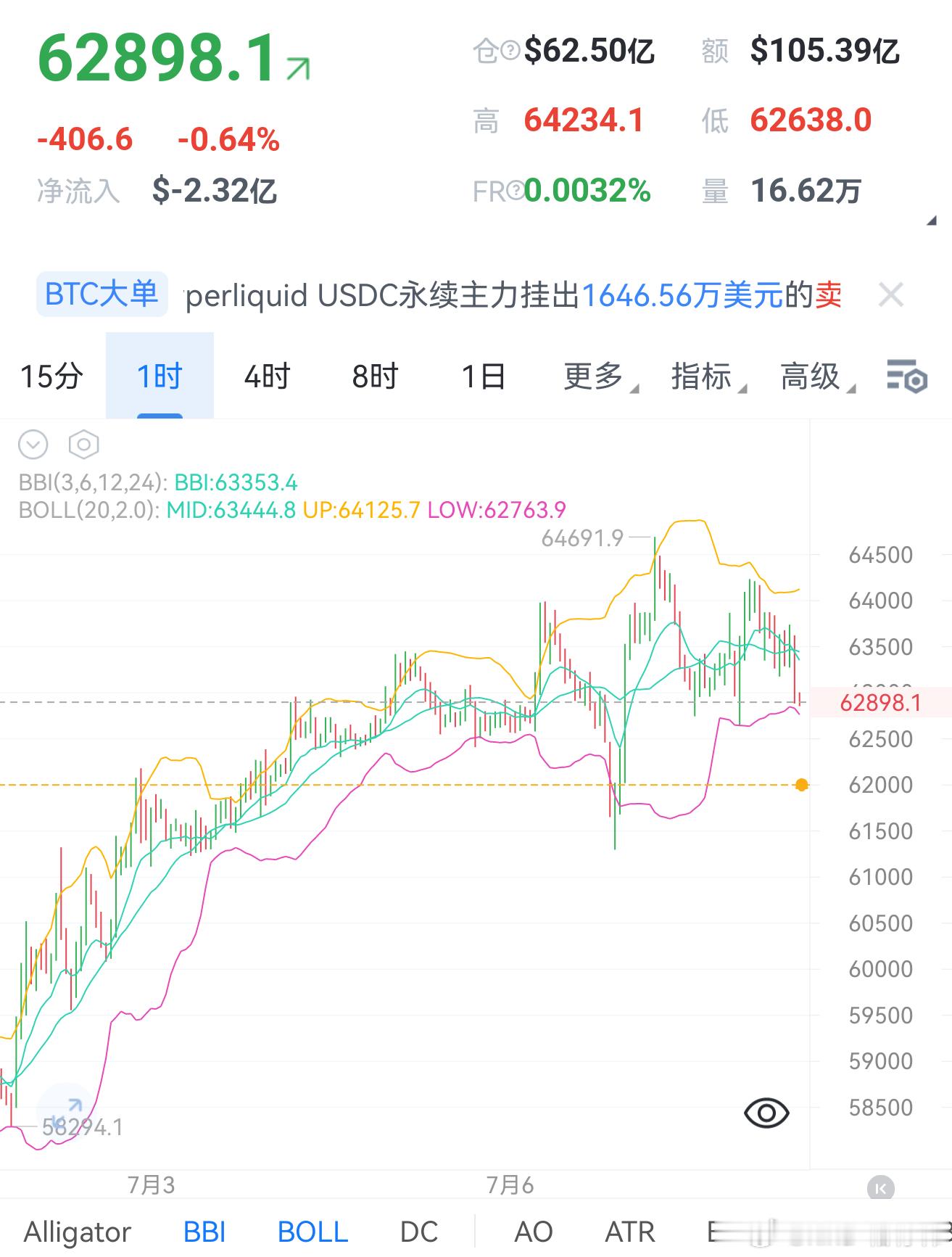Toggle the BBI indicator

(204, 1232)
